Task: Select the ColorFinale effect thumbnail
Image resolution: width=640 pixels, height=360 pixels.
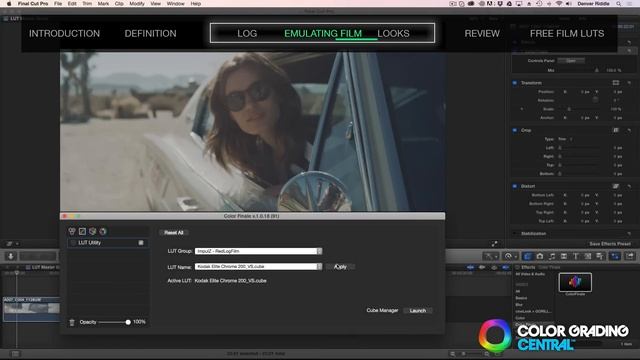Action: pyautogui.click(x=575, y=282)
